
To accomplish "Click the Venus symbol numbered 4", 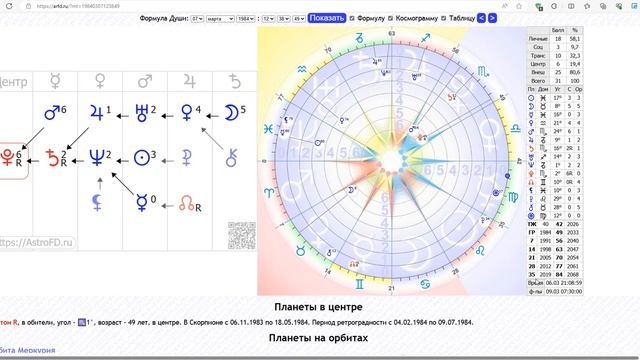I will [x=187, y=113].
